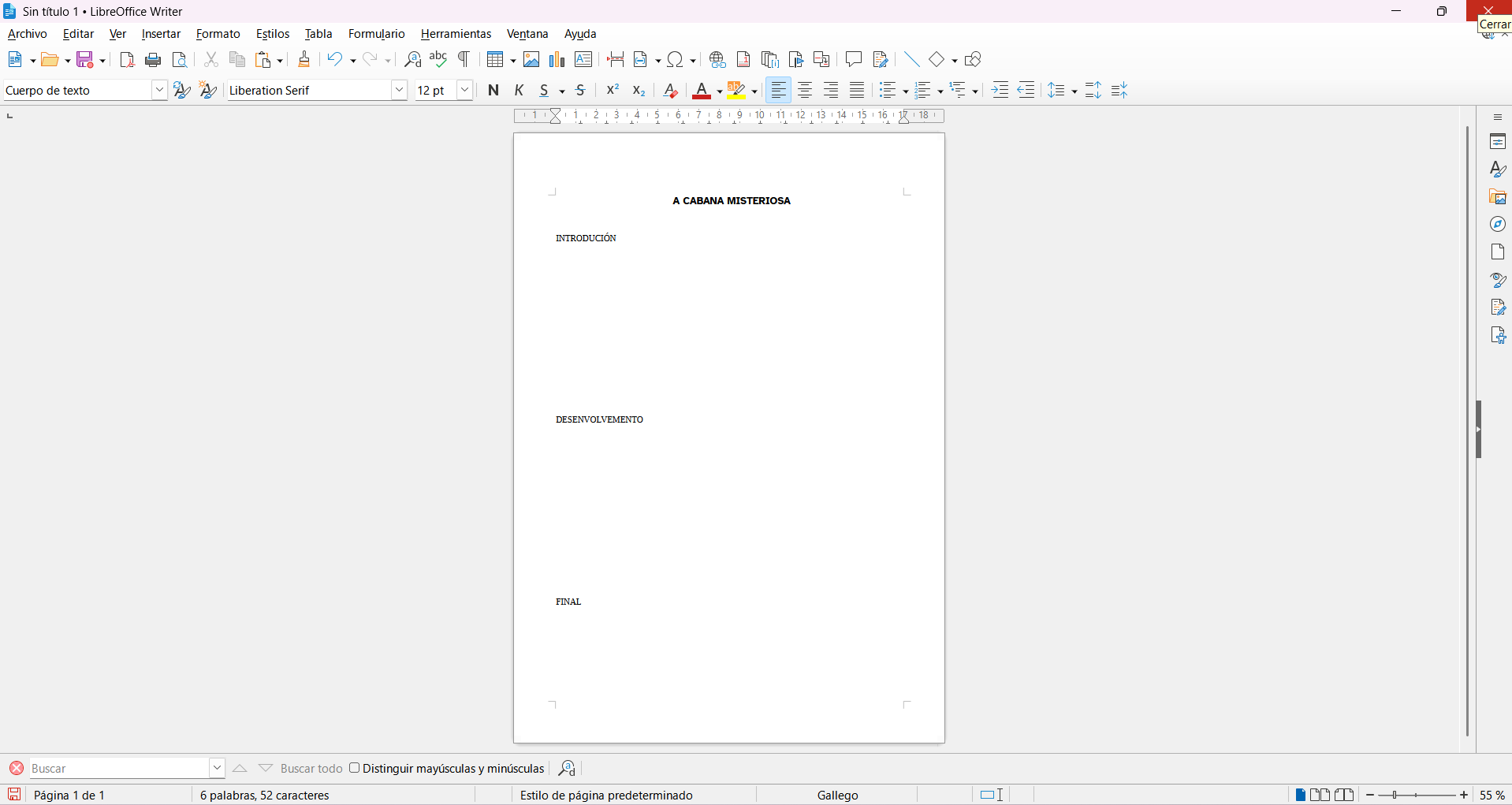Open the sidebar Gallery panel
The height and width of the screenshot is (805, 1512).
click(1498, 197)
